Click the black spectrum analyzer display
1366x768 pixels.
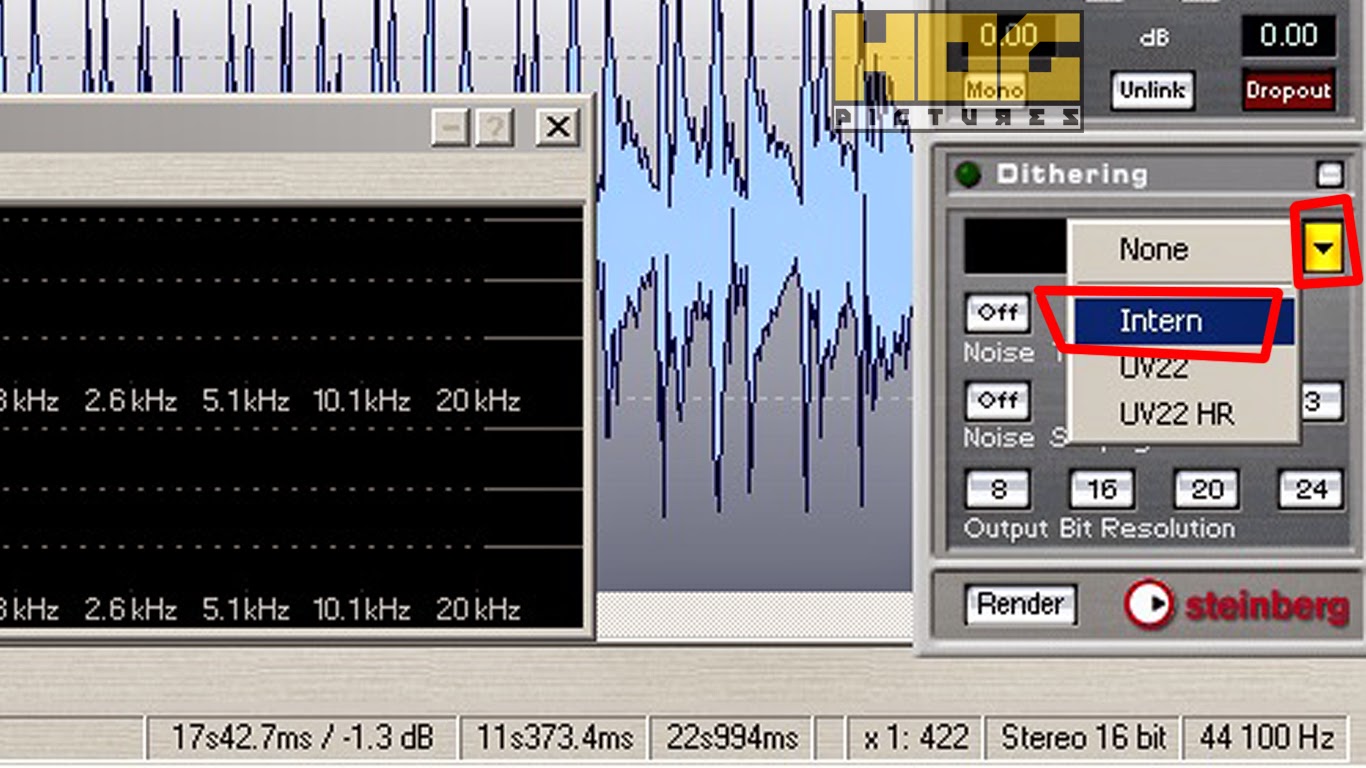pyautogui.click(x=291, y=416)
